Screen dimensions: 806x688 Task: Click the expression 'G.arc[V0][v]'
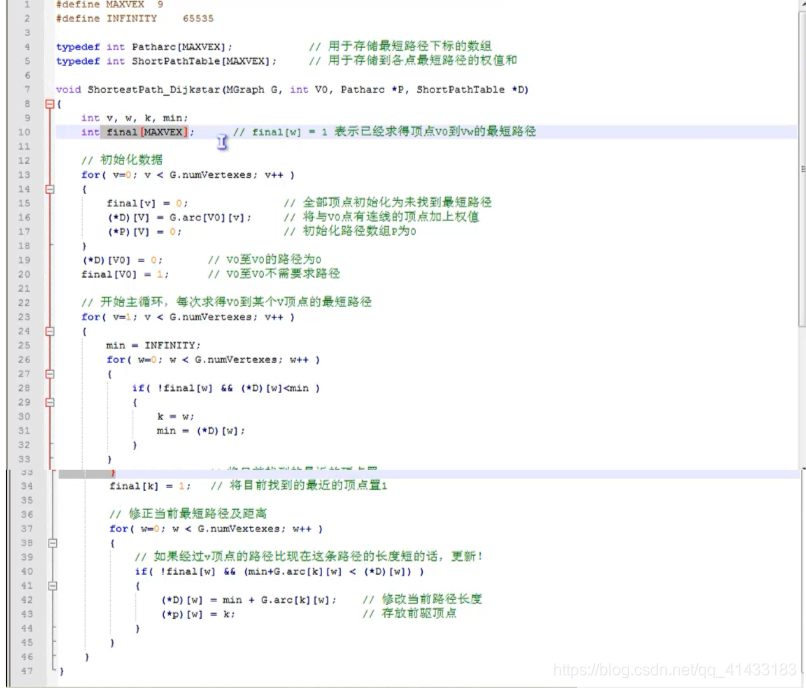click(x=207, y=218)
